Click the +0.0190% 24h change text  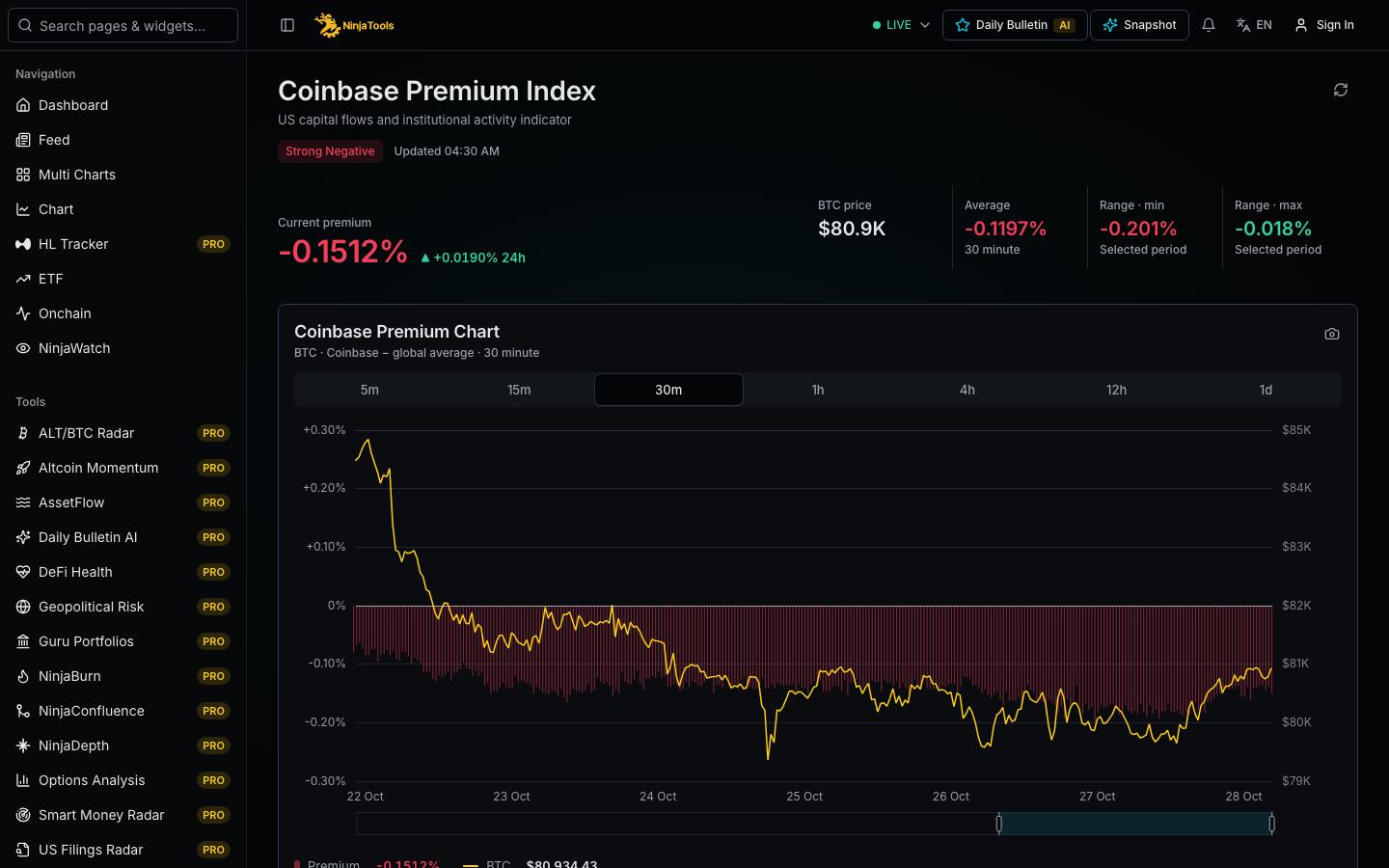coord(473,258)
